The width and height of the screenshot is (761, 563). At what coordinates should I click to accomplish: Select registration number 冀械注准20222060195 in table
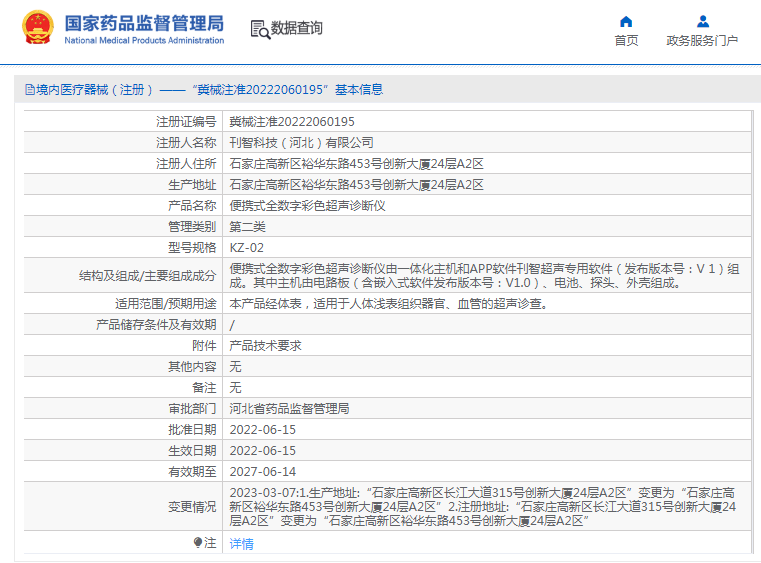292,122
